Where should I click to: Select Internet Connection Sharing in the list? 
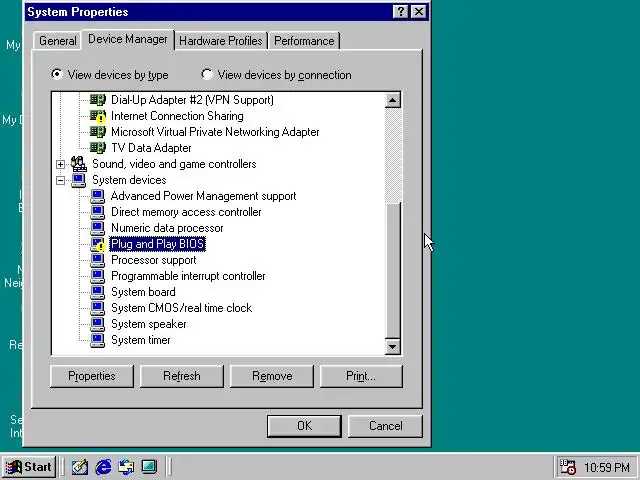(x=177, y=116)
